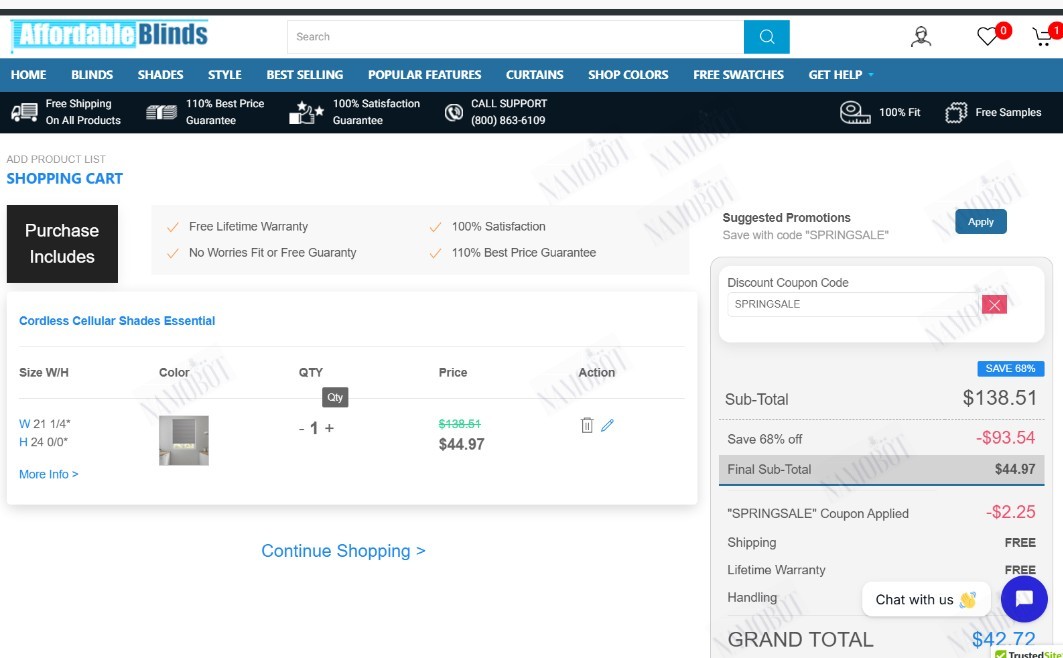Open the user account icon
This screenshot has width=1063, height=658.
pyautogui.click(x=920, y=37)
